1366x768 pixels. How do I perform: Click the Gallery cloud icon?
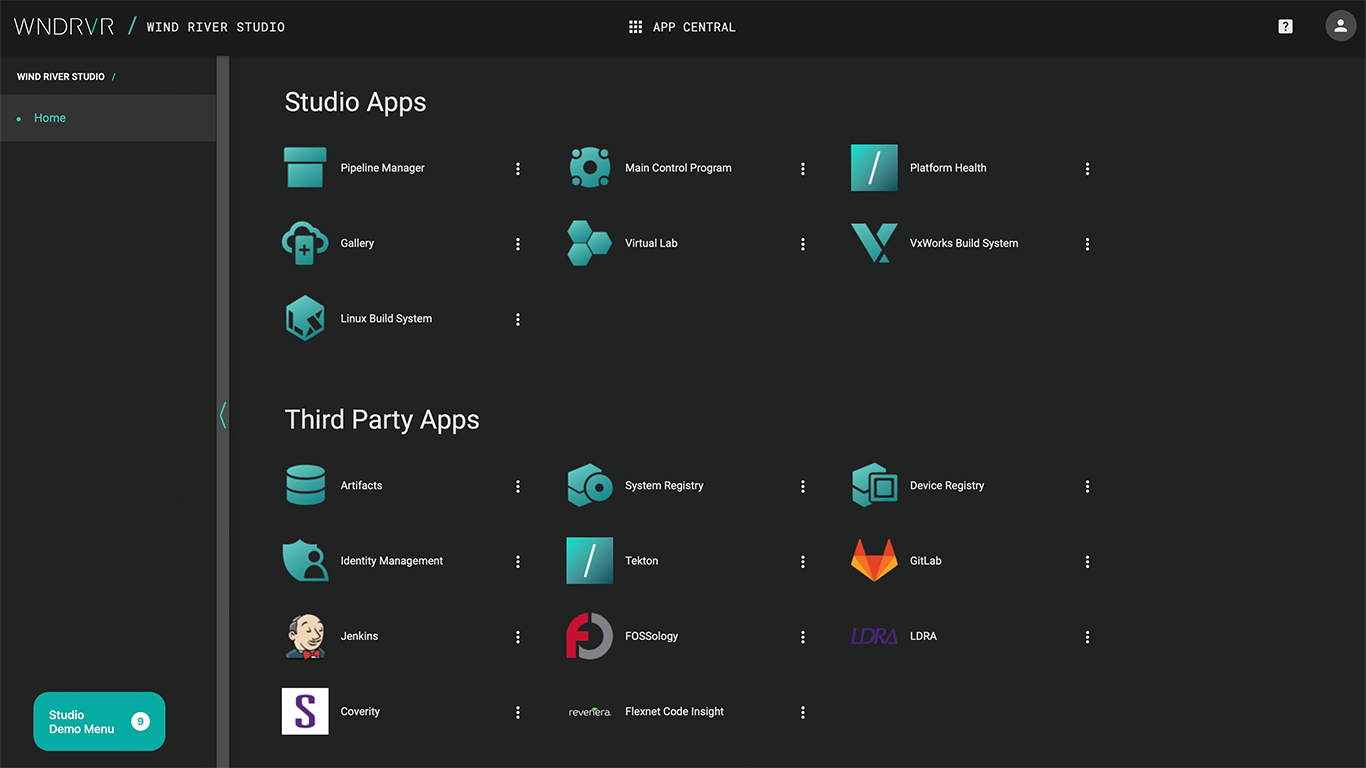[305, 243]
